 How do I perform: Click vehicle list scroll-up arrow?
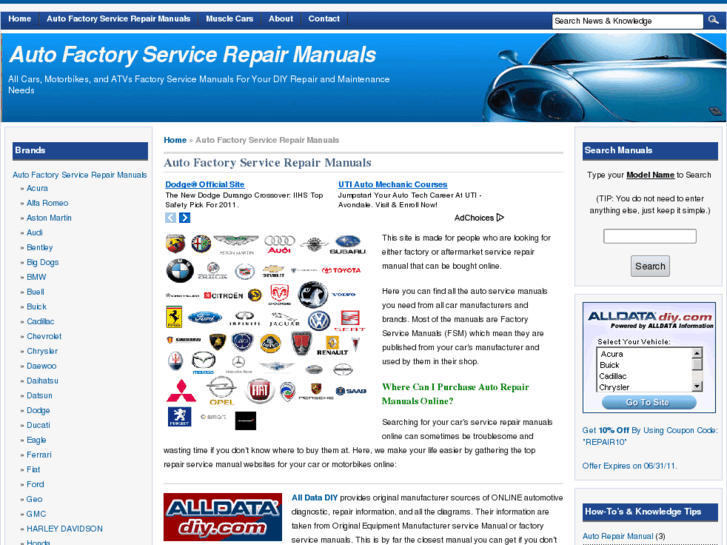tap(696, 353)
